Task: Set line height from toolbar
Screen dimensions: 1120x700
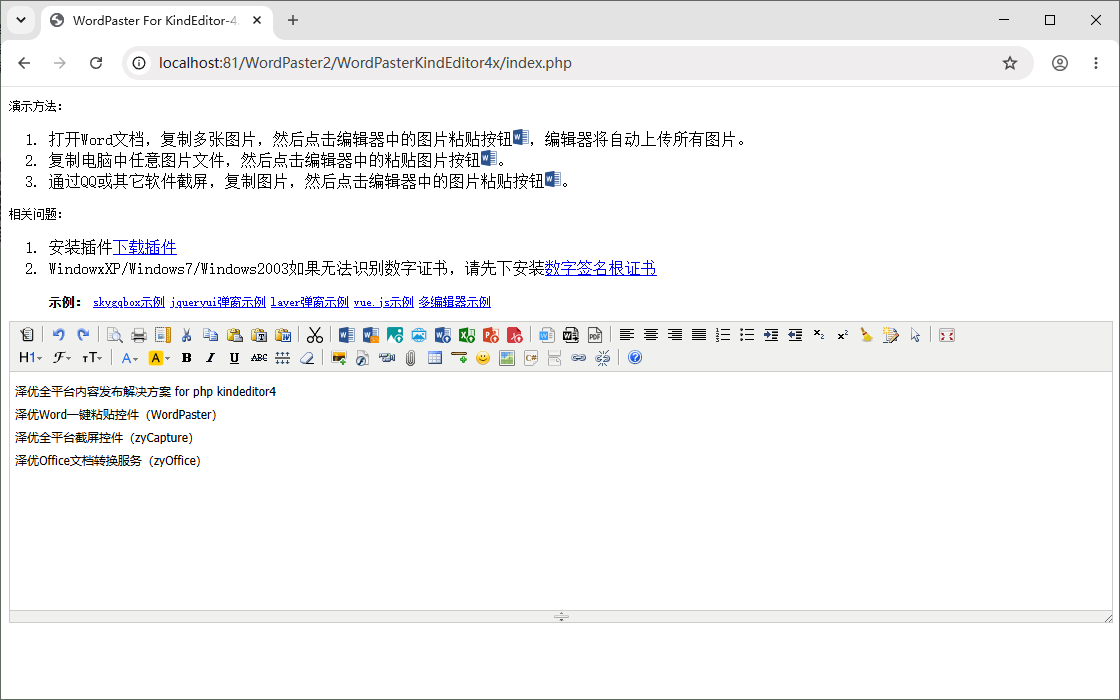Action: [x=283, y=358]
